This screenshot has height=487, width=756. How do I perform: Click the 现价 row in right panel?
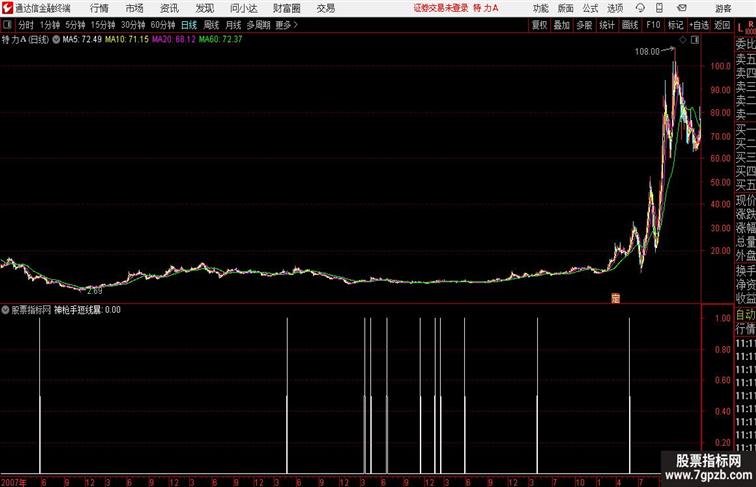[x=745, y=200]
